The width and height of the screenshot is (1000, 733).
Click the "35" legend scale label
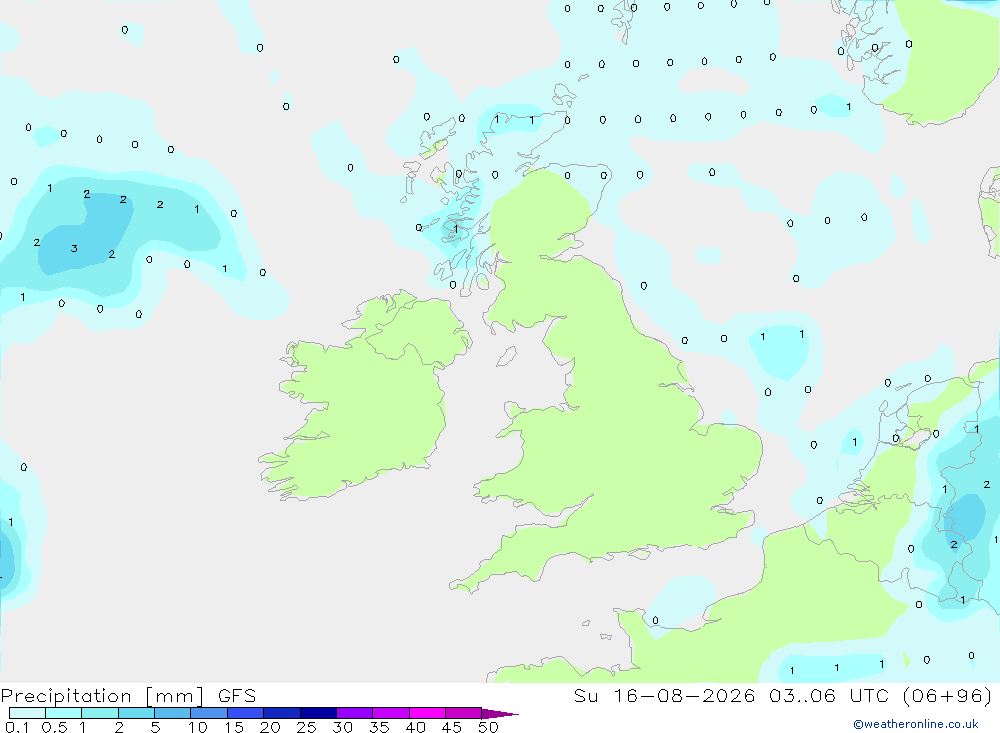click(x=379, y=727)
